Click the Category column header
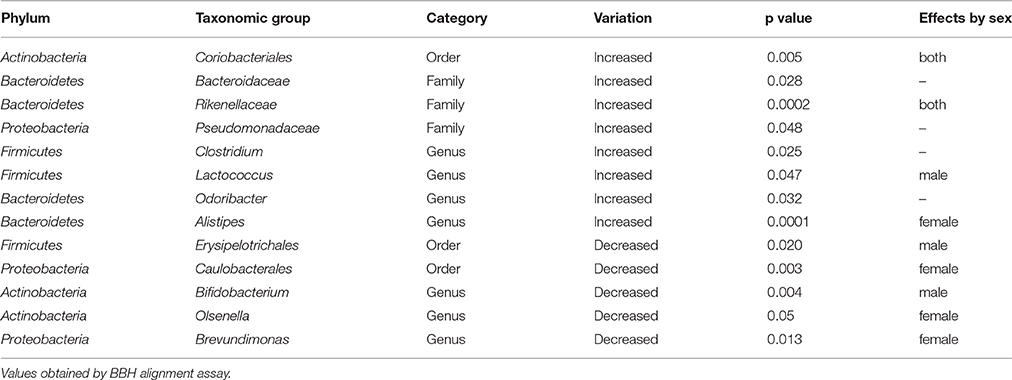 coord(456,19)
